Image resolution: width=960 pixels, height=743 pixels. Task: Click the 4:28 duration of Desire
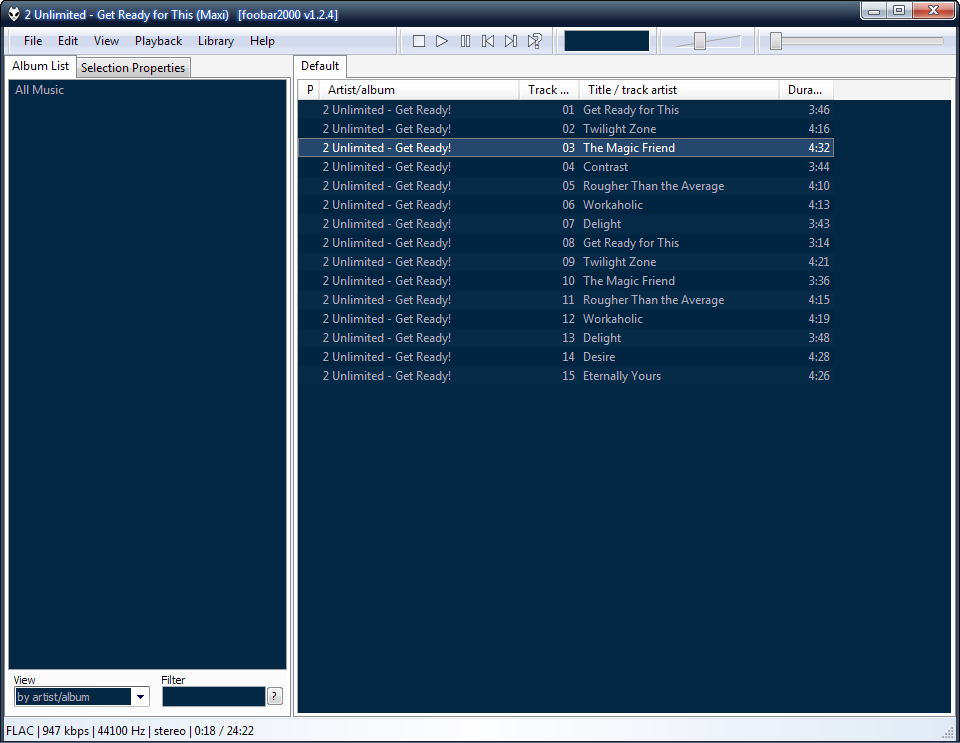[x=819, y=357]
